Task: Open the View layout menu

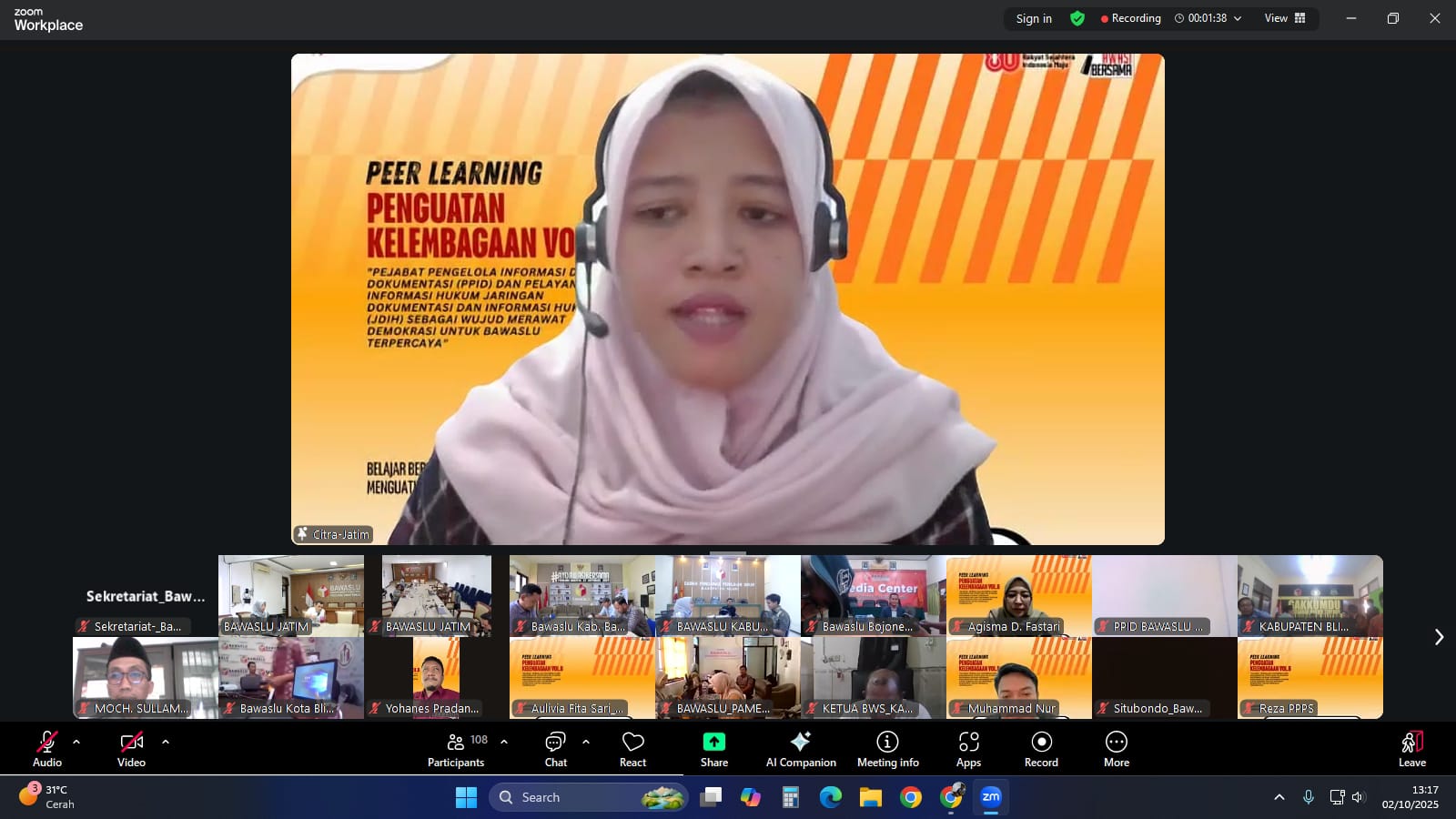Action: (1284, 18)
